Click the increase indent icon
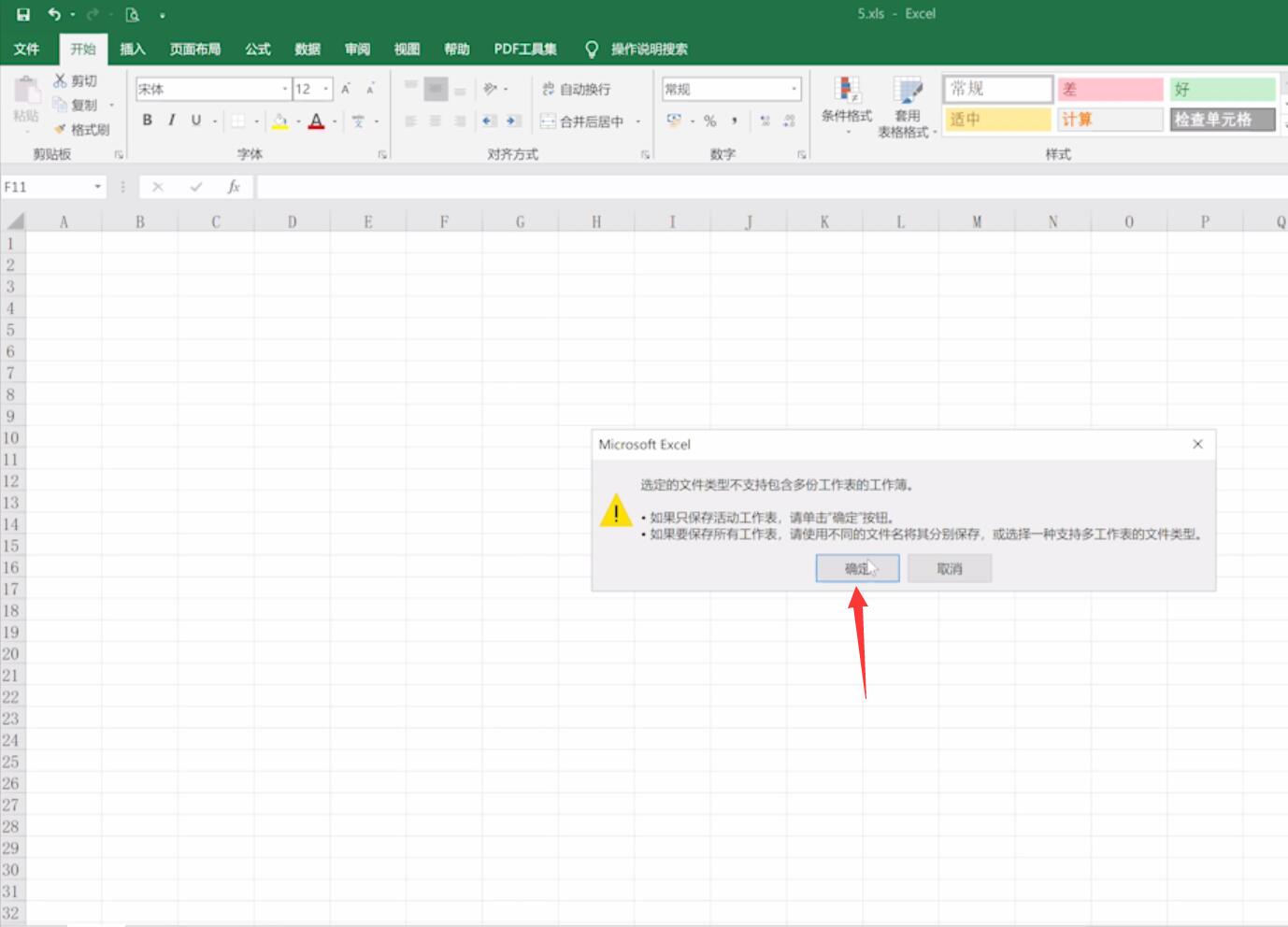 [513, 121]
